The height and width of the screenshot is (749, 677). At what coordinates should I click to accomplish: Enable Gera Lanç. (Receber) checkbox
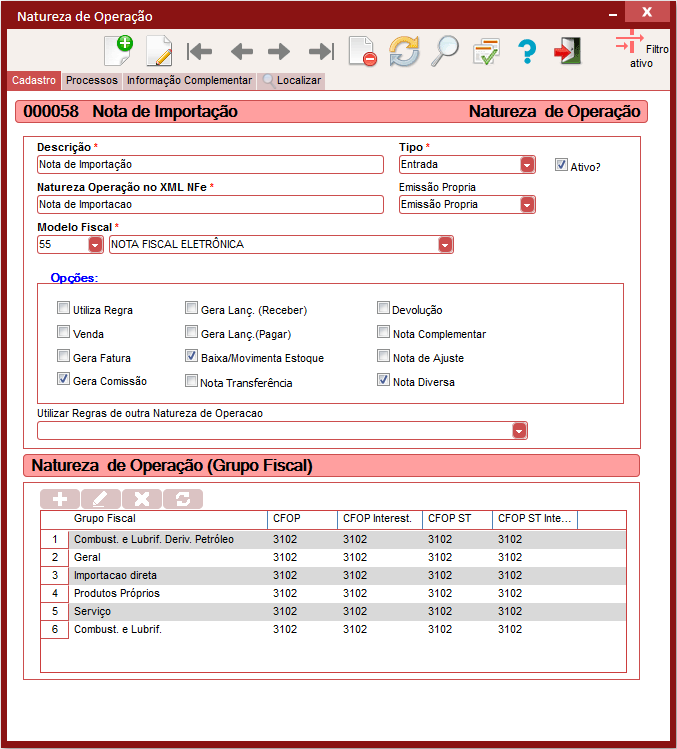191,308
